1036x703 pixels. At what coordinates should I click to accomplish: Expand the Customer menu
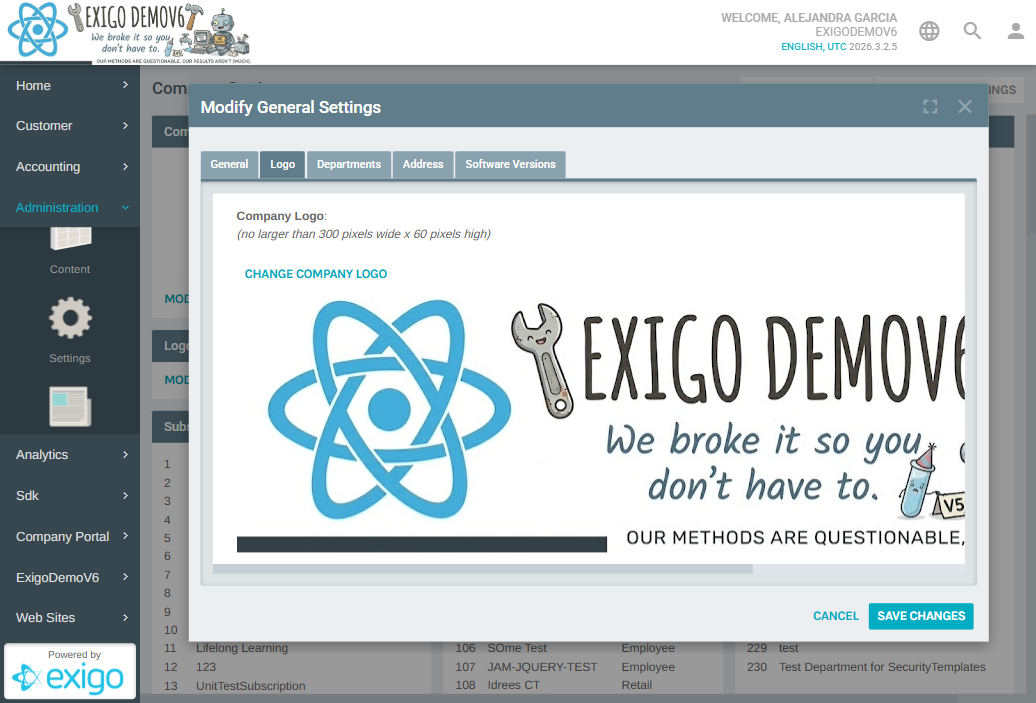(70, 126)
